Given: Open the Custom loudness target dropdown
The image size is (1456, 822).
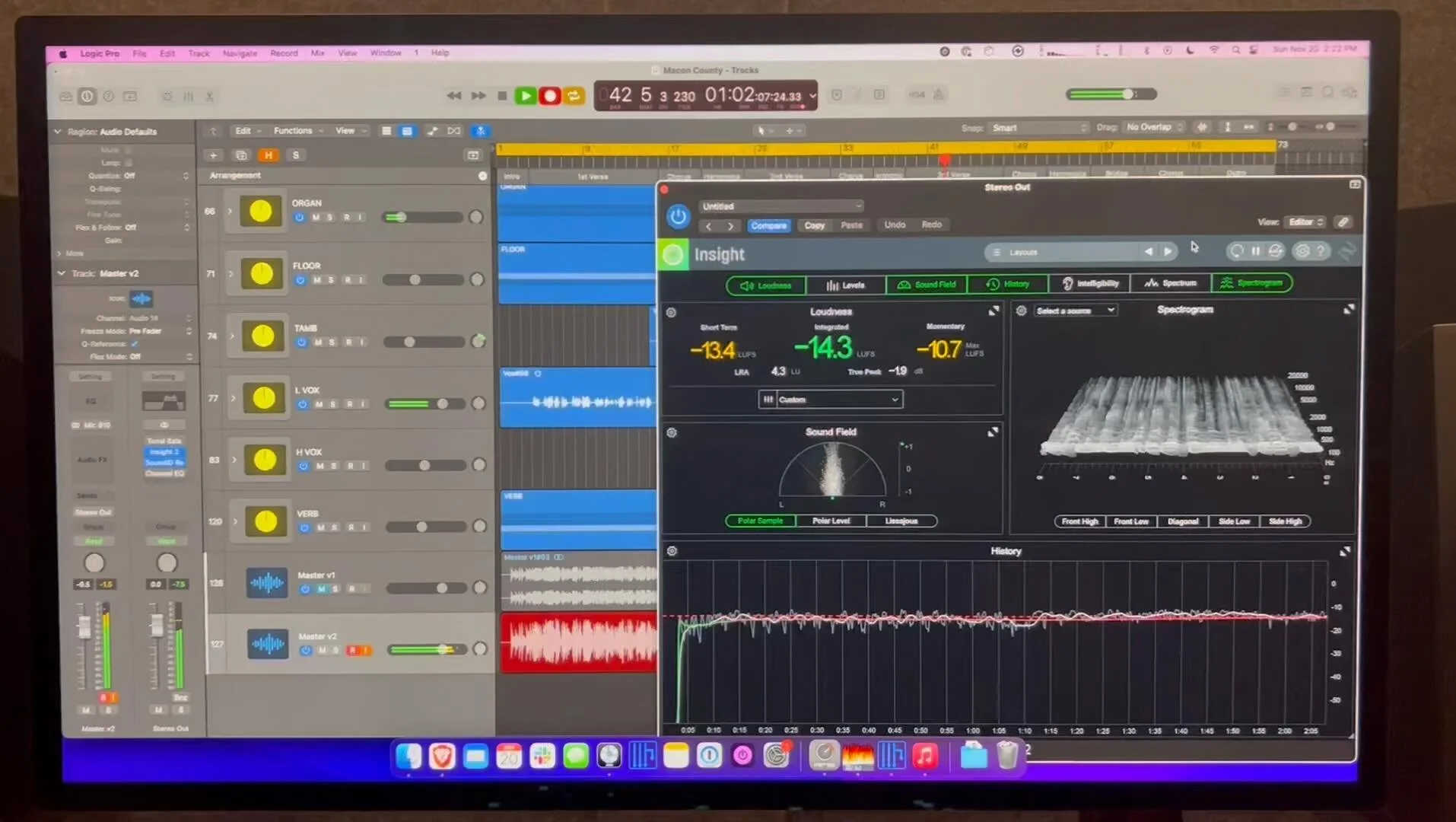Looking at the screenshot, I should [831, 400].
